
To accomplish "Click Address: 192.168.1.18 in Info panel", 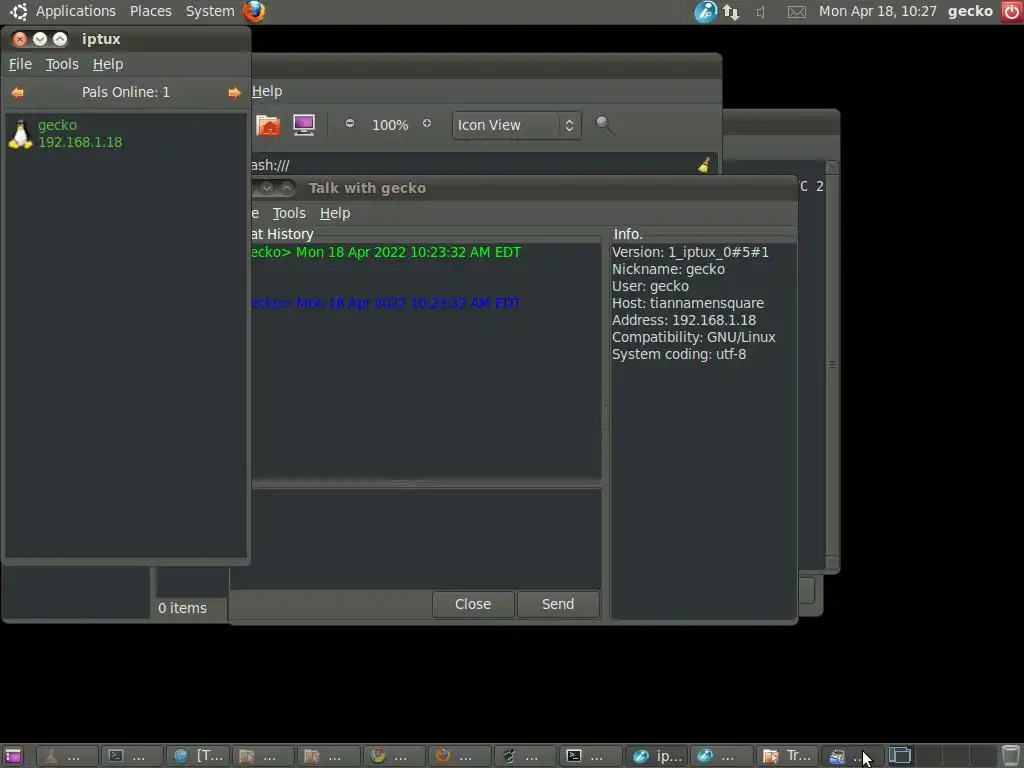I will pyautogui.click(x=684, y=320).
